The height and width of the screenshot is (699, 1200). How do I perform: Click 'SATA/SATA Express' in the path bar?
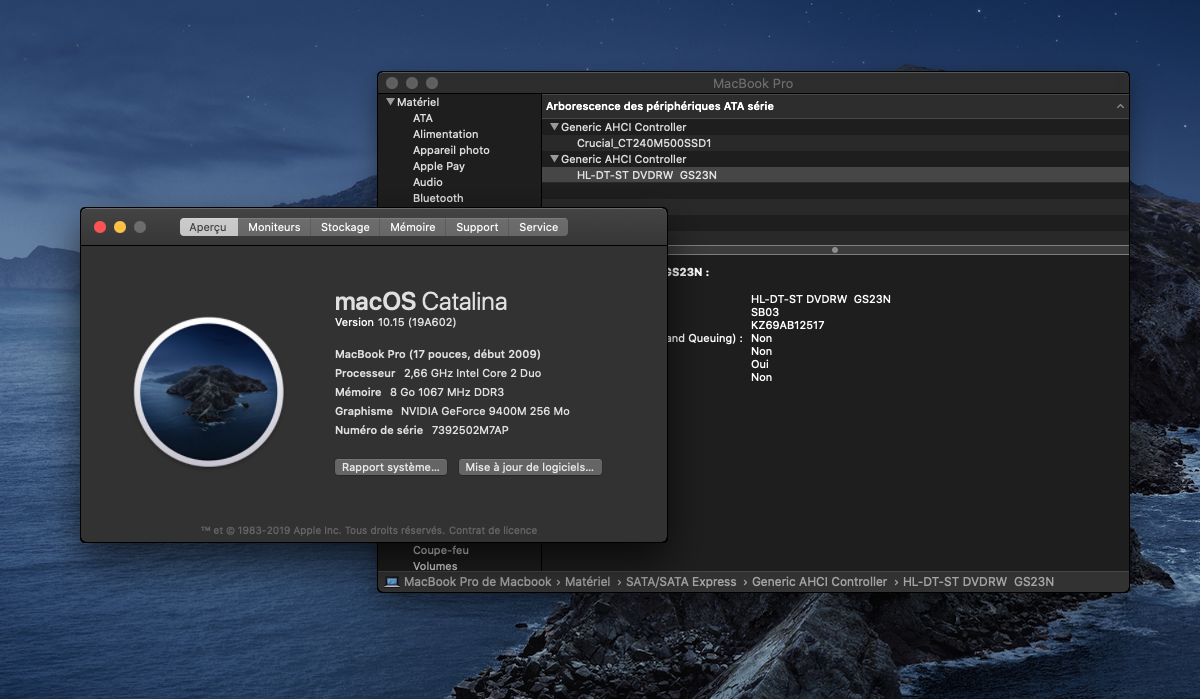tap(681, 582)
